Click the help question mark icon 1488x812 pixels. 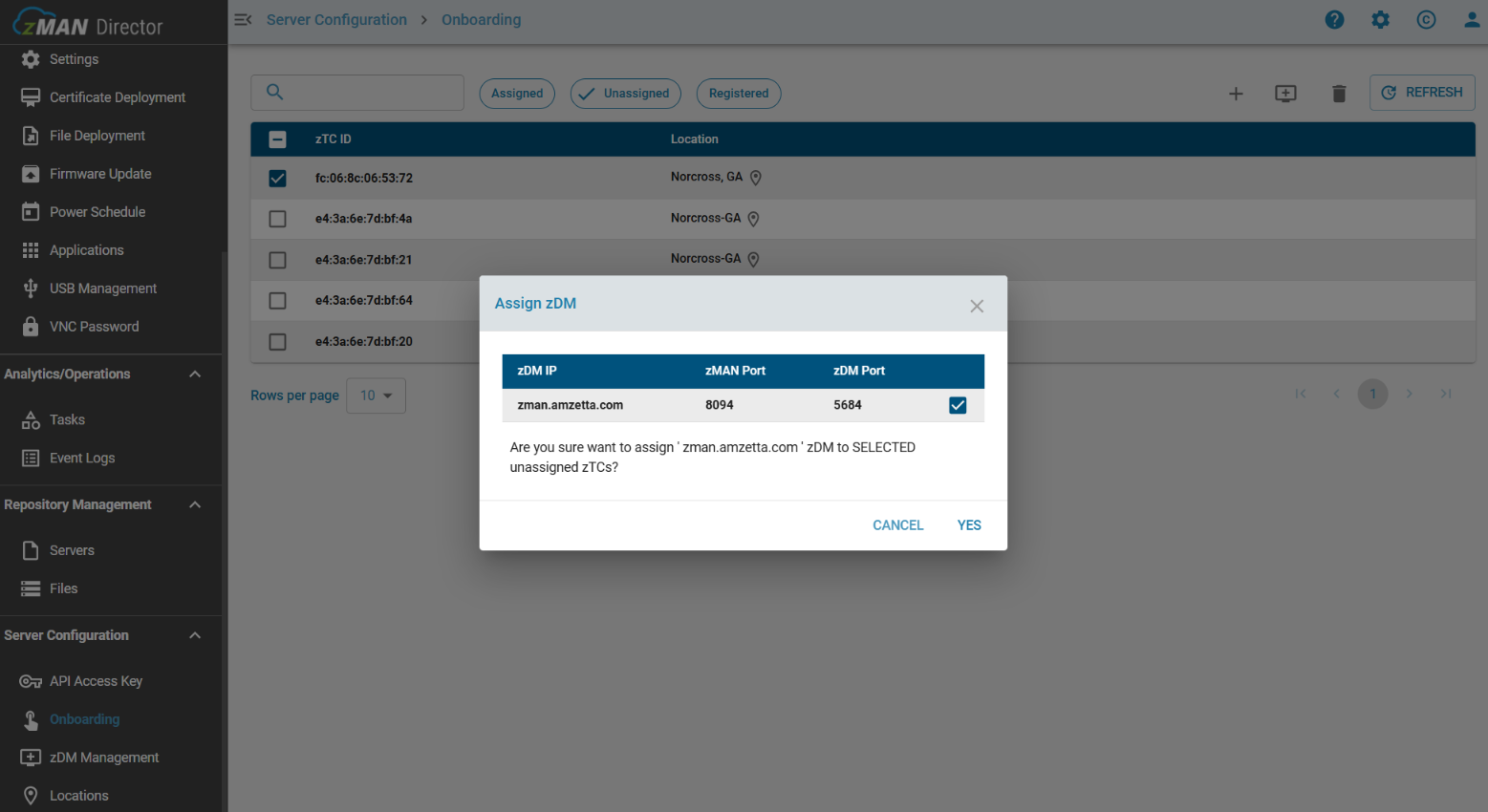pyautogui.click(x=1334, y=20)
